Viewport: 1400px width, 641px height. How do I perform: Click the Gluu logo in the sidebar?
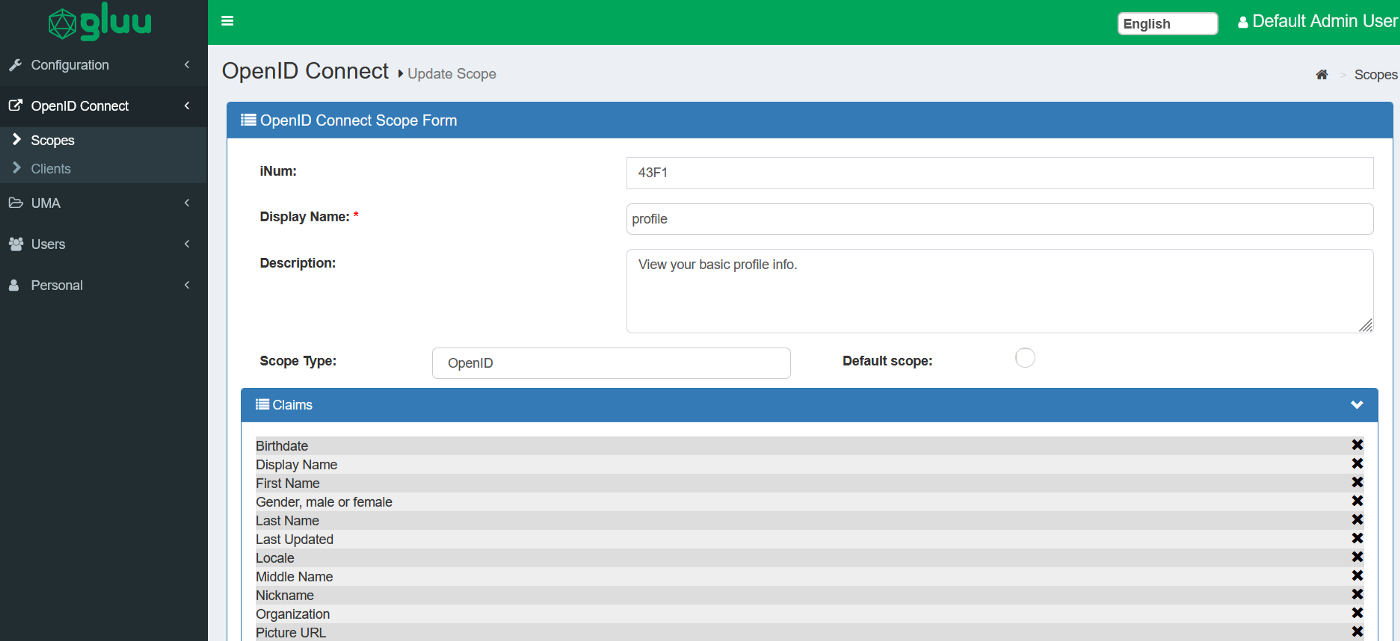[x=100, y=22]
